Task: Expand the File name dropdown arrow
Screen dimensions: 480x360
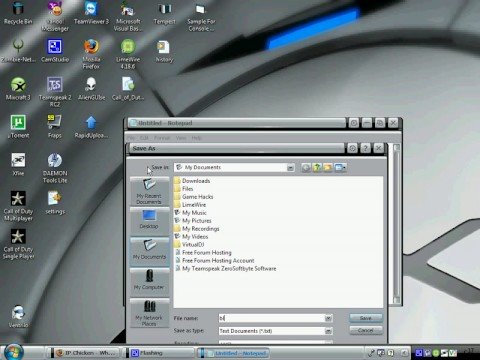Action: pos(328,318)
